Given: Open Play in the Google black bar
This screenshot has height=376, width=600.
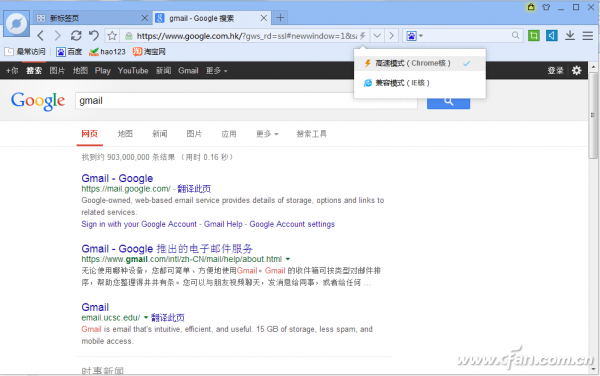Looking at the screenshot, I should [x=103, y=71].
